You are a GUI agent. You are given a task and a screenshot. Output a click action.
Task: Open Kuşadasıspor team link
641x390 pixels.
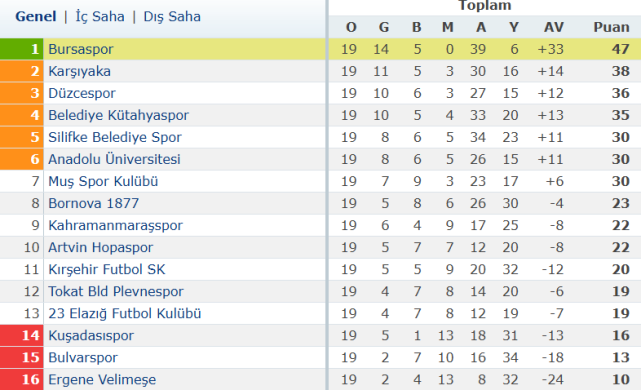(91, 336)
